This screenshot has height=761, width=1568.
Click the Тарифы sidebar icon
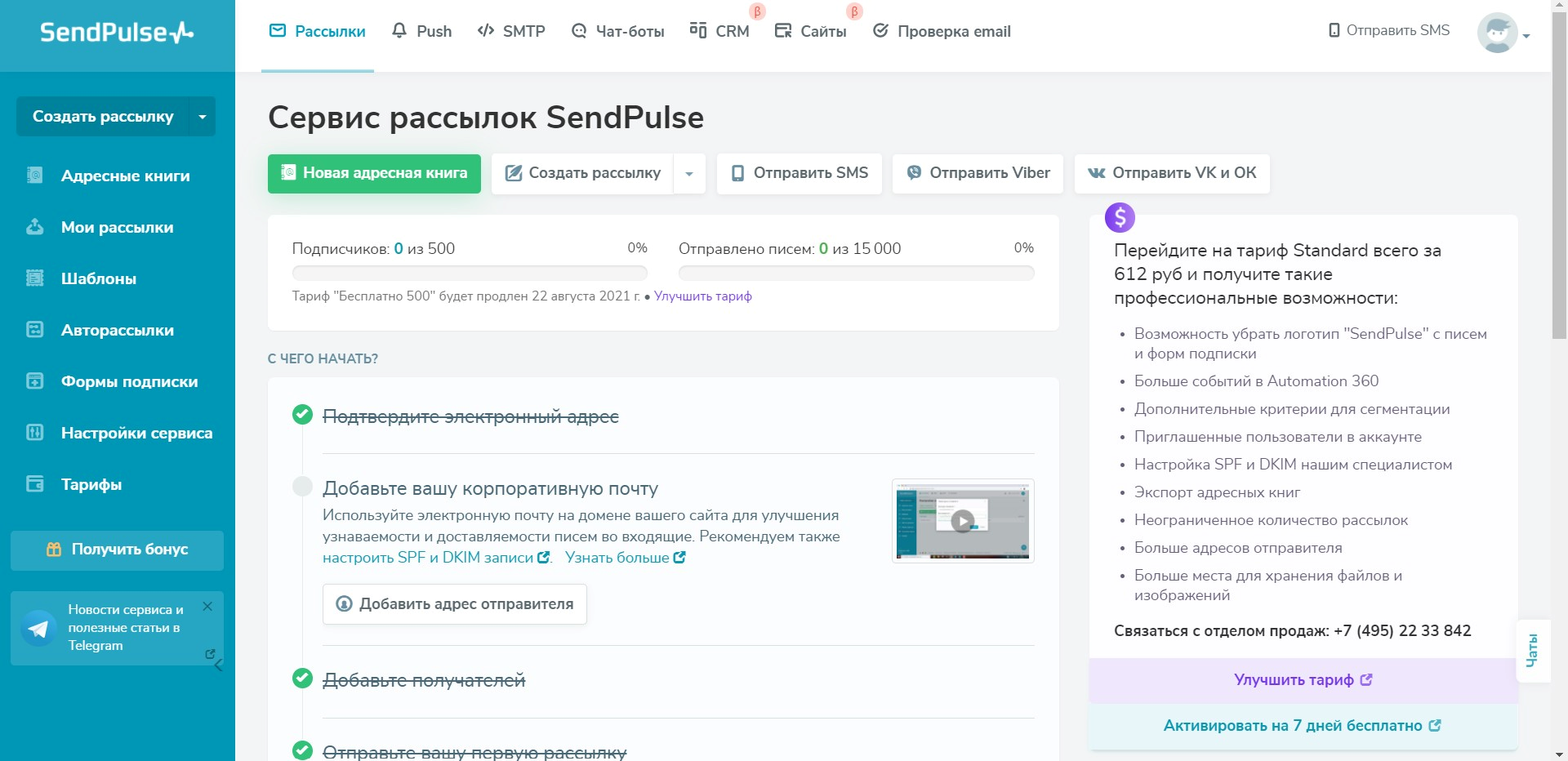click(x=35, y=484)
